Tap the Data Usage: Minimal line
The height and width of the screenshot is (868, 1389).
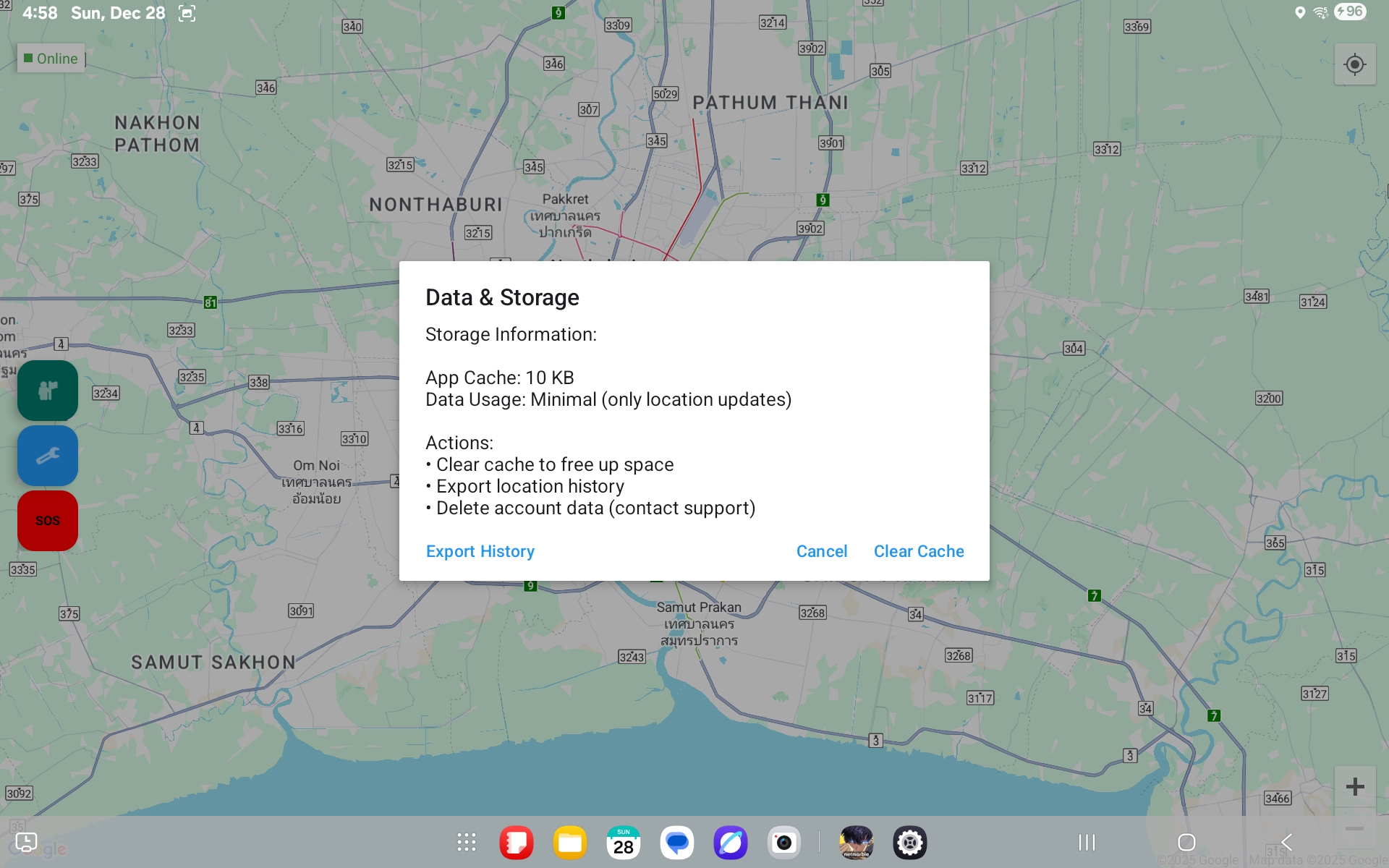pos(608,399)
